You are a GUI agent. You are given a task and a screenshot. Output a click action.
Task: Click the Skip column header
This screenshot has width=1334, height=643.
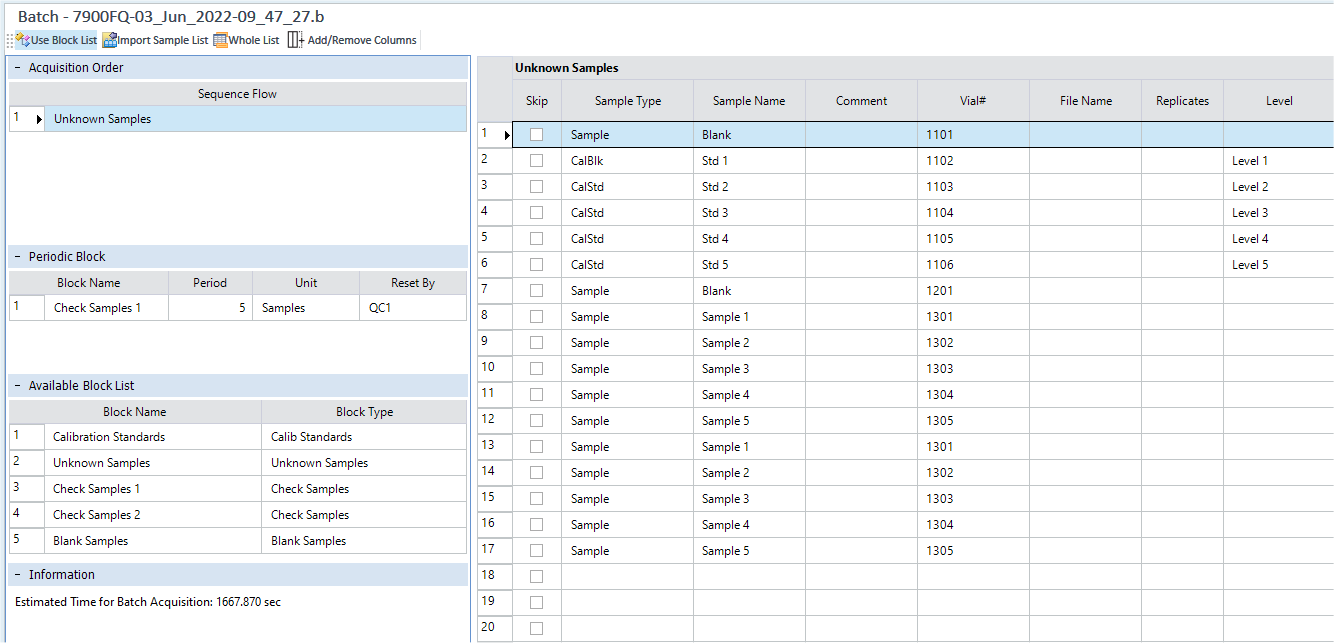click(x=537, y=101)
